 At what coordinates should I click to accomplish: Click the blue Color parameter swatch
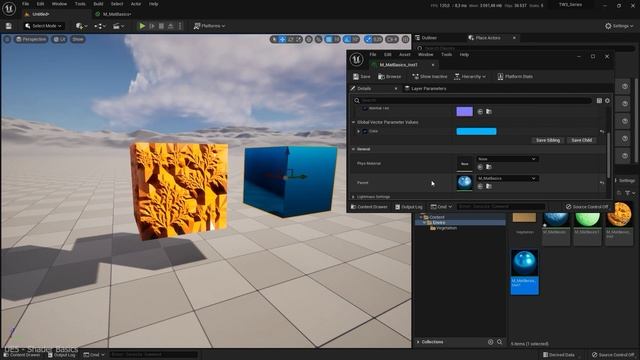point(476,131)
